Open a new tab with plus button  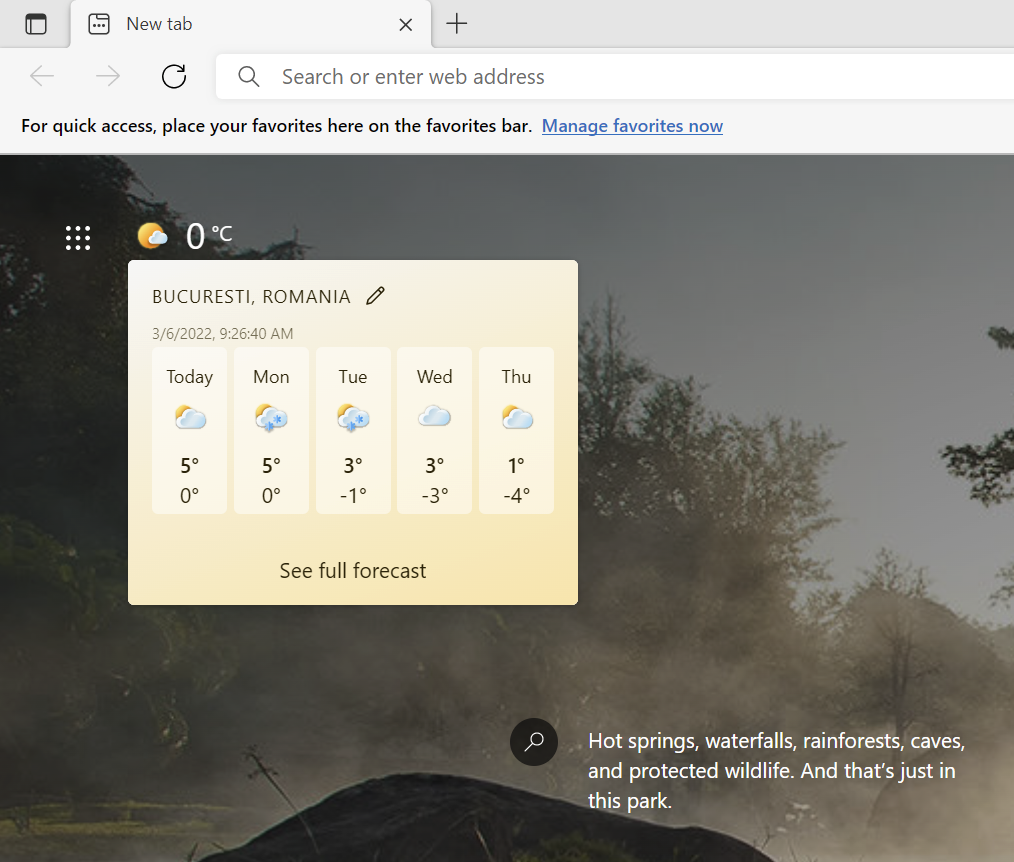(457, 24)
